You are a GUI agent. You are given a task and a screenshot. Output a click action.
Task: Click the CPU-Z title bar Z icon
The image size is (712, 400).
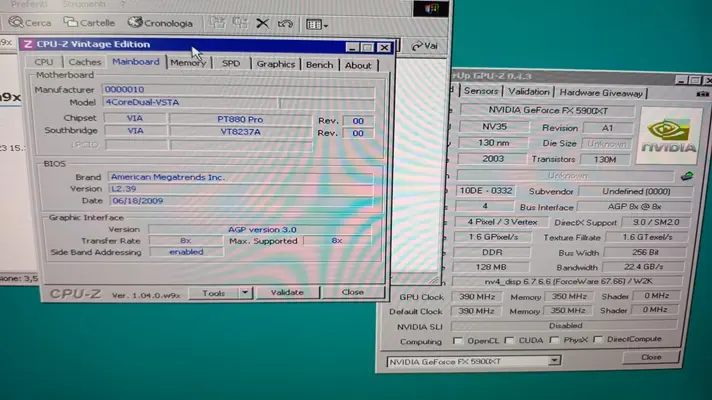tap(28, 44)
